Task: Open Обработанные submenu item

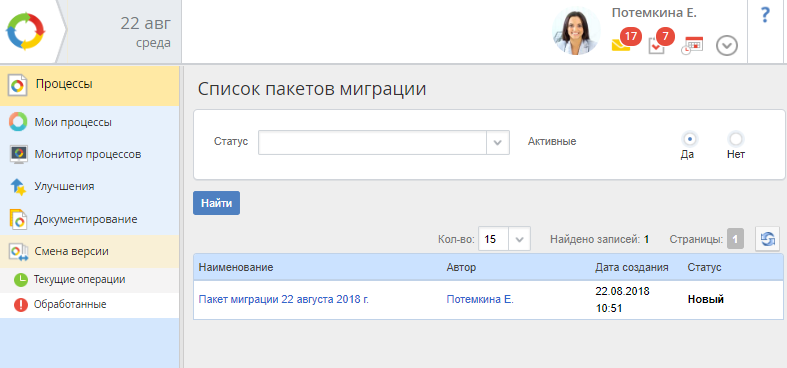Action: (89, 305)
